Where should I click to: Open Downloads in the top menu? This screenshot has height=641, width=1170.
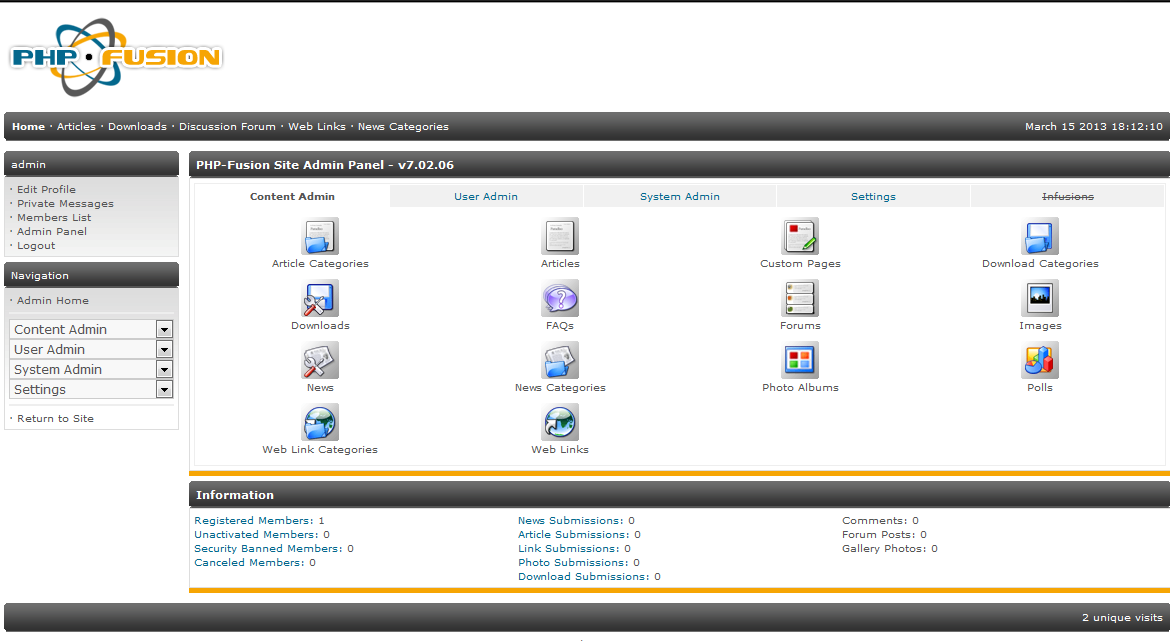(137, 127)
